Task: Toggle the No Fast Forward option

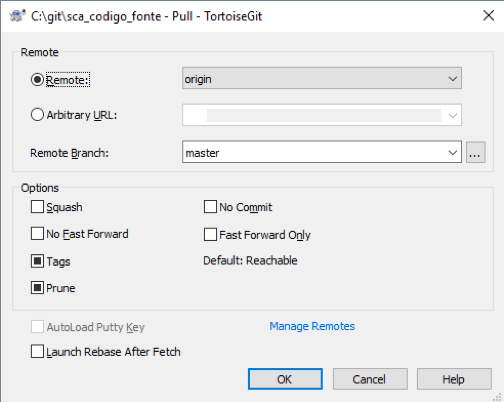Action: coord(37,234)
